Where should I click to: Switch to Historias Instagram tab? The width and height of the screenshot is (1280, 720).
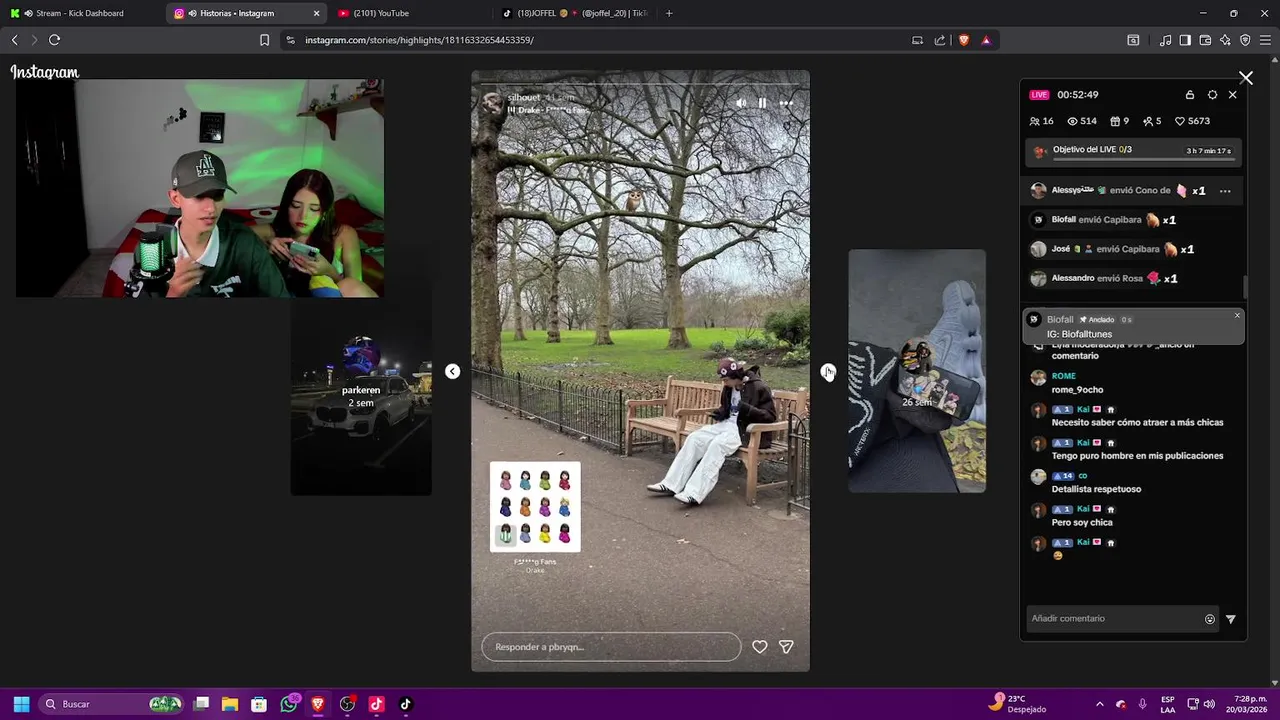[245, 13]
